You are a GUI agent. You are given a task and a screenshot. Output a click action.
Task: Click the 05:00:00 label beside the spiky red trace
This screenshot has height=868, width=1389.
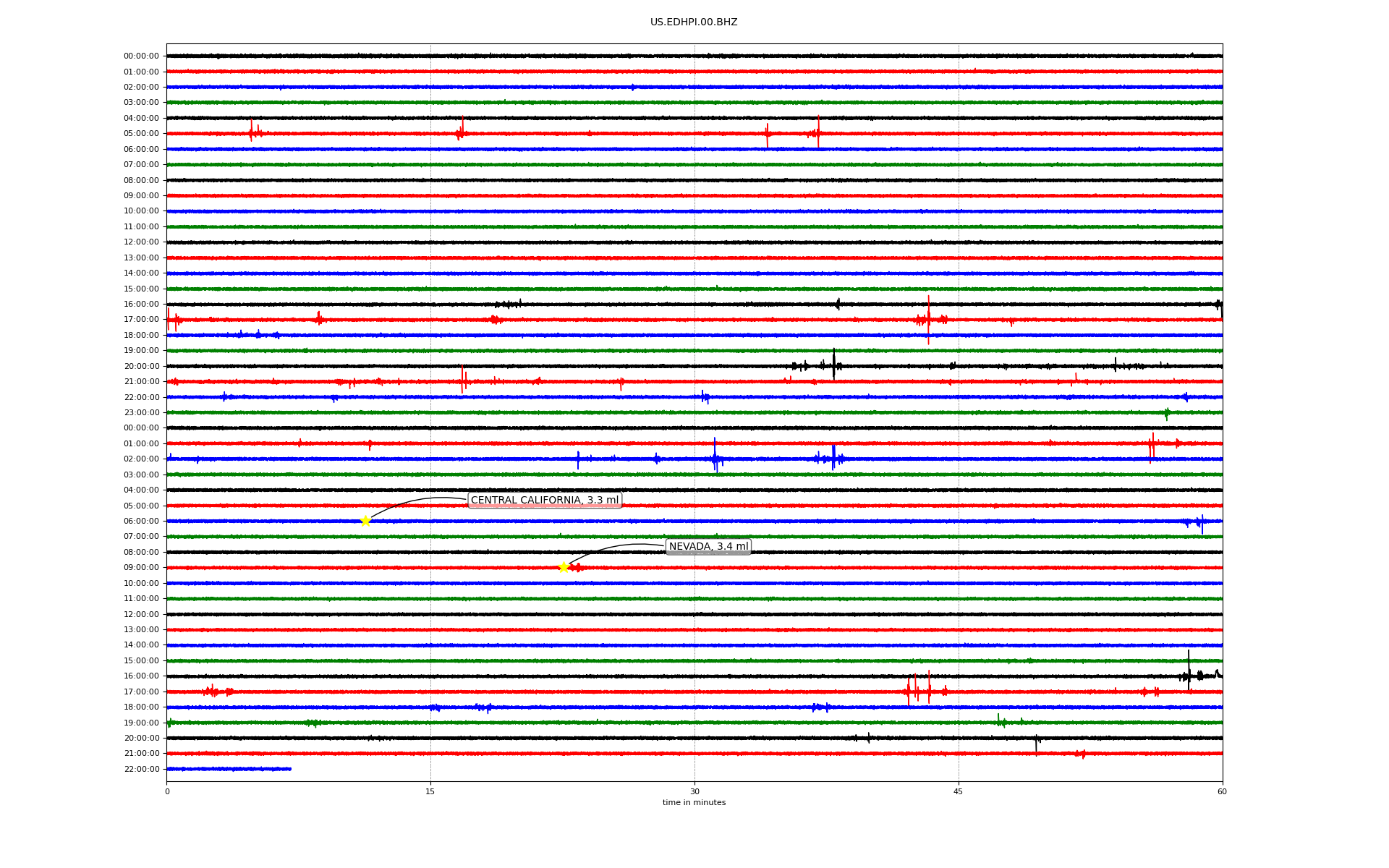pos(141,133)
